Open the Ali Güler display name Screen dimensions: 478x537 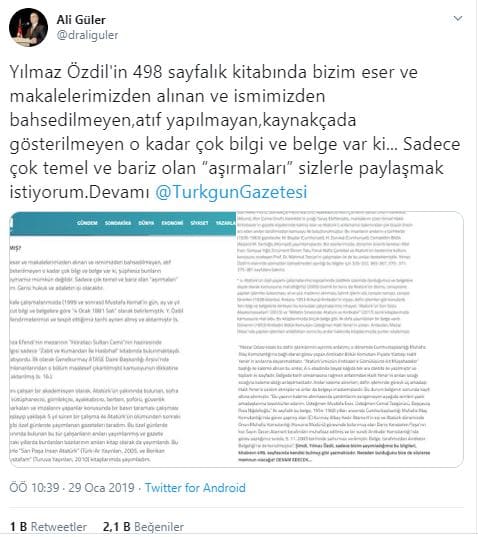pyautogui.click(x=81, y=20)
